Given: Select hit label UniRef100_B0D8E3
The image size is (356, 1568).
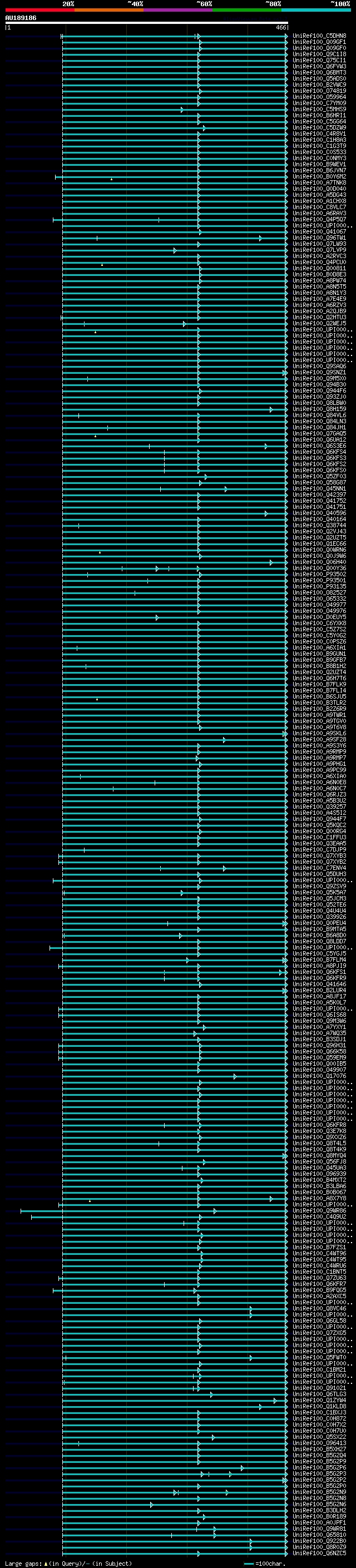Looking at the screenshot, I should [x=319, y=275].
